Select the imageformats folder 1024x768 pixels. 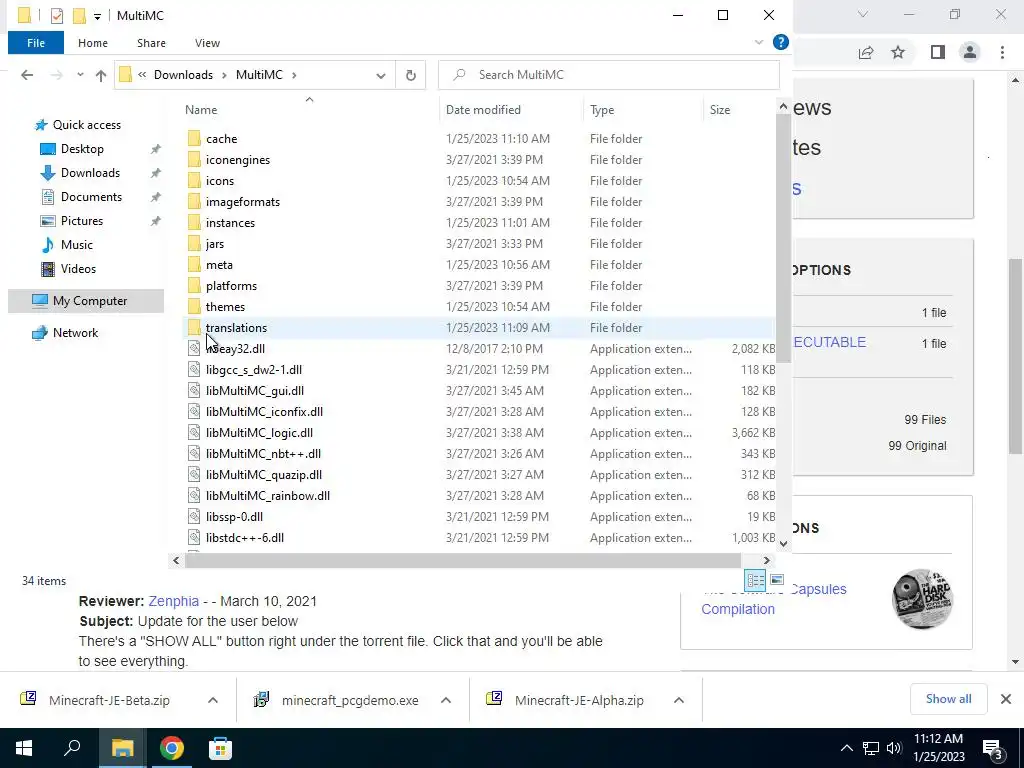242,202
